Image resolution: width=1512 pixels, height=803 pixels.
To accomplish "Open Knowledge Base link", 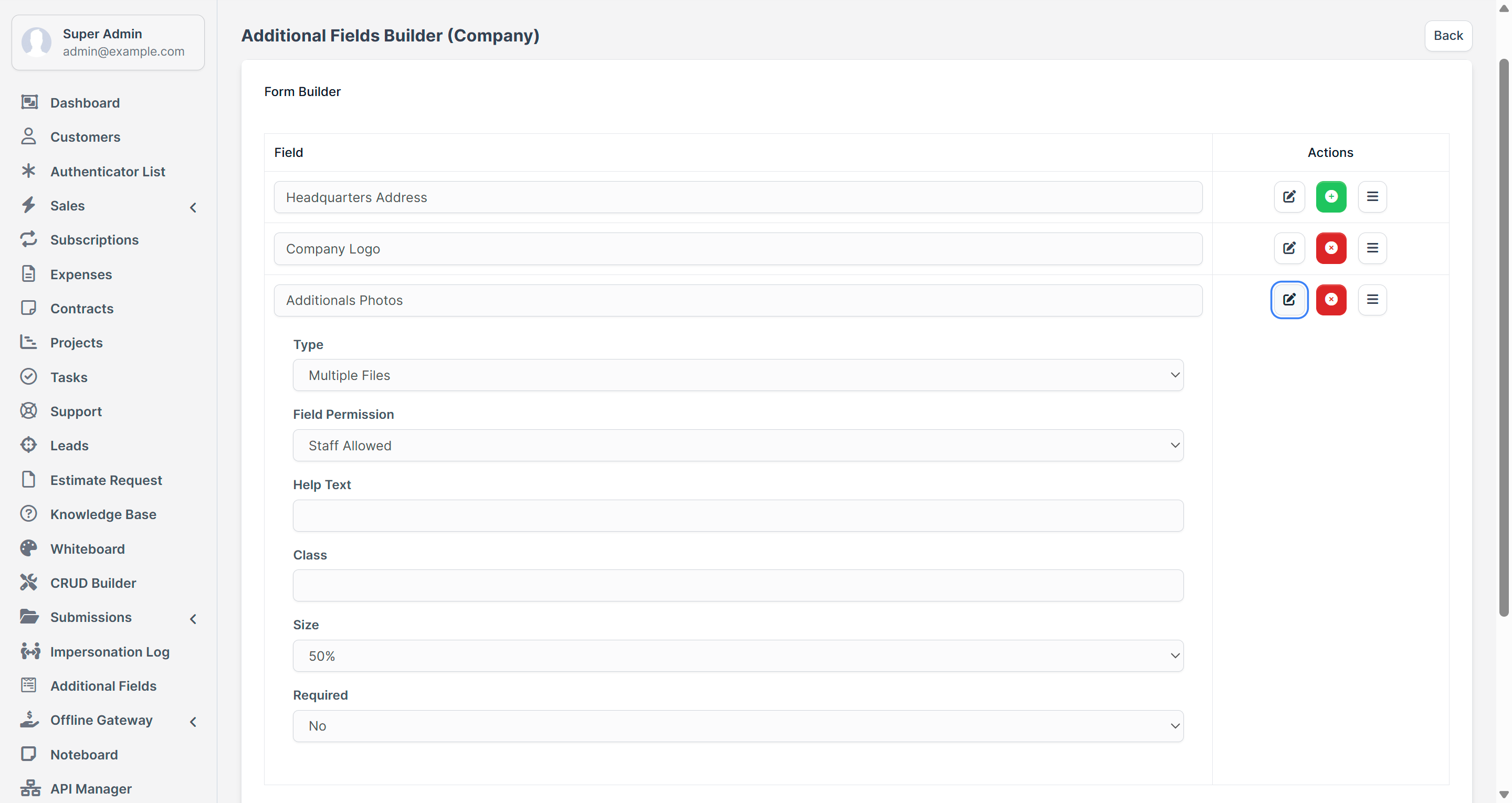I will [103, 514].
